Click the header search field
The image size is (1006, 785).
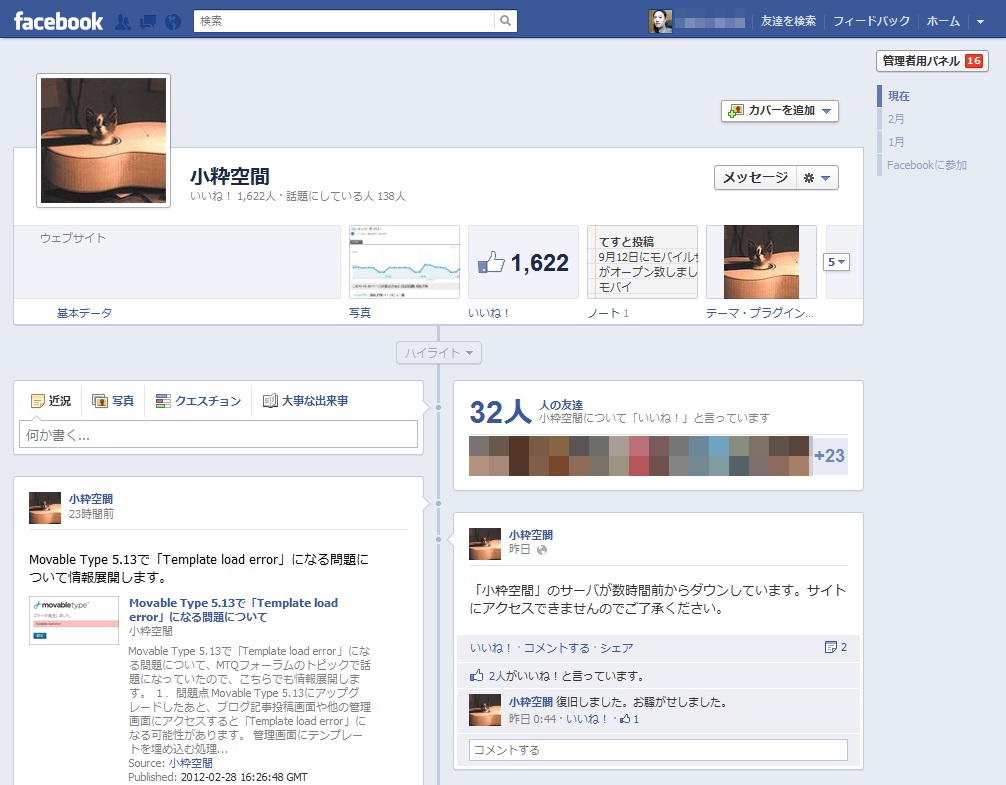click(x=345, y=21)
